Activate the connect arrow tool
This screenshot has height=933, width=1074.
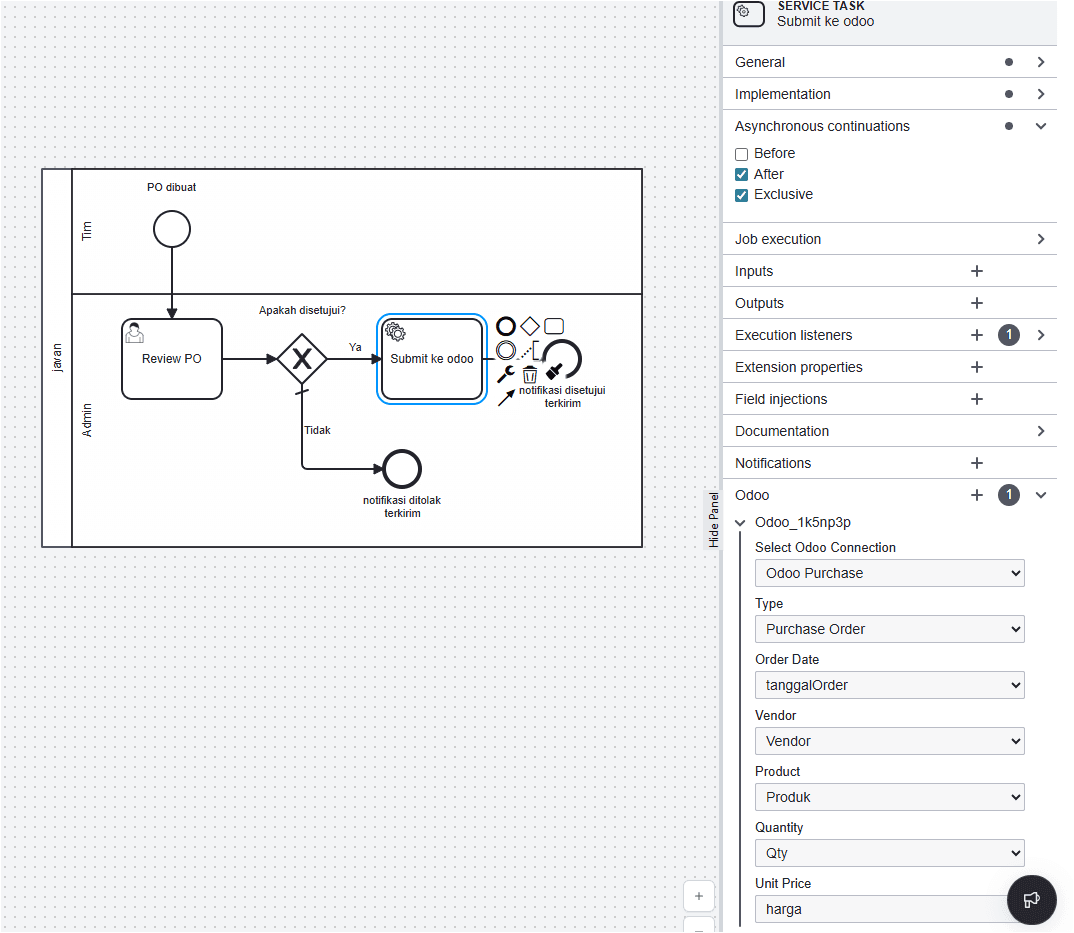pyautogui.click(x=506, y=397)
